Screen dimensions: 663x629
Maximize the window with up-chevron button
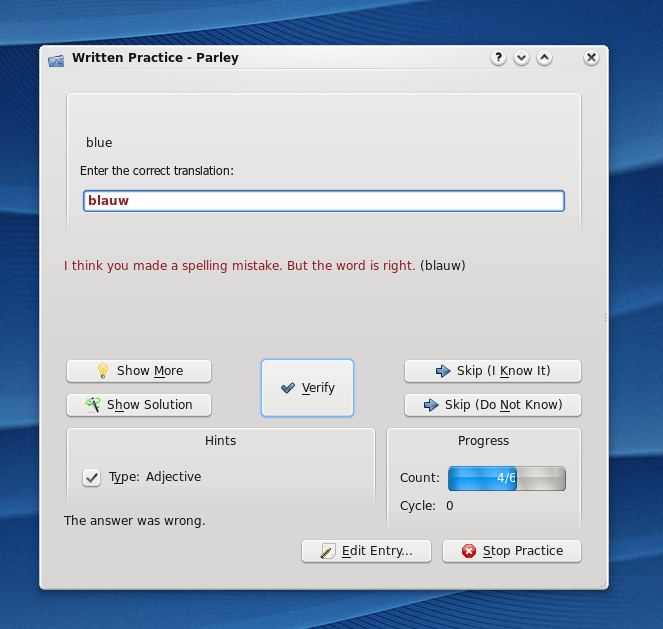pos(545,57)
